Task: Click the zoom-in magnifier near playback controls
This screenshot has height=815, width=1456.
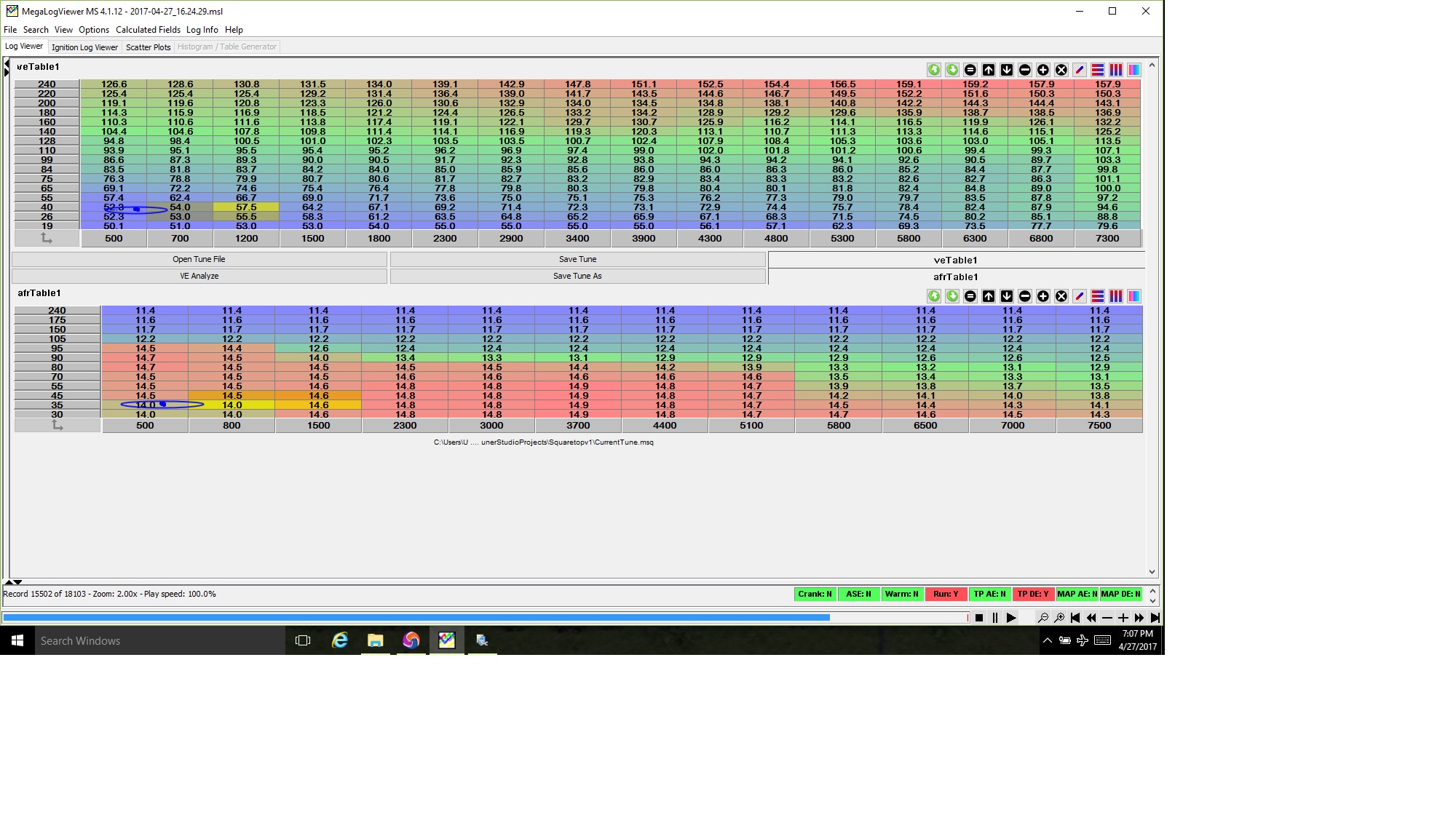Action: coord(1059,618)
